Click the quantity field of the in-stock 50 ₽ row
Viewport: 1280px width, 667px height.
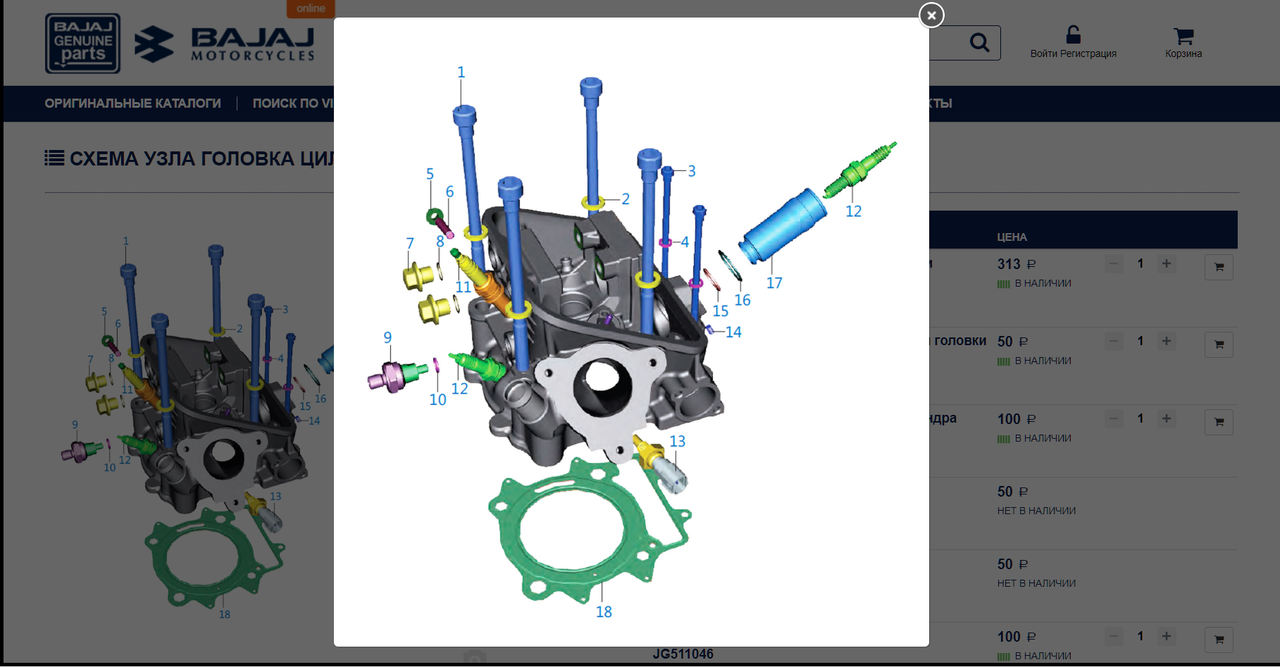click(x=1140, y=341)
